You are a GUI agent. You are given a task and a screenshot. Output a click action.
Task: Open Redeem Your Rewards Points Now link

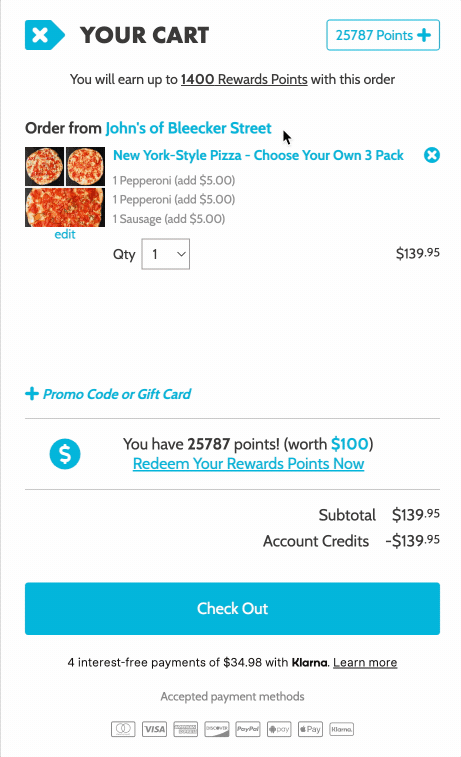248,463
